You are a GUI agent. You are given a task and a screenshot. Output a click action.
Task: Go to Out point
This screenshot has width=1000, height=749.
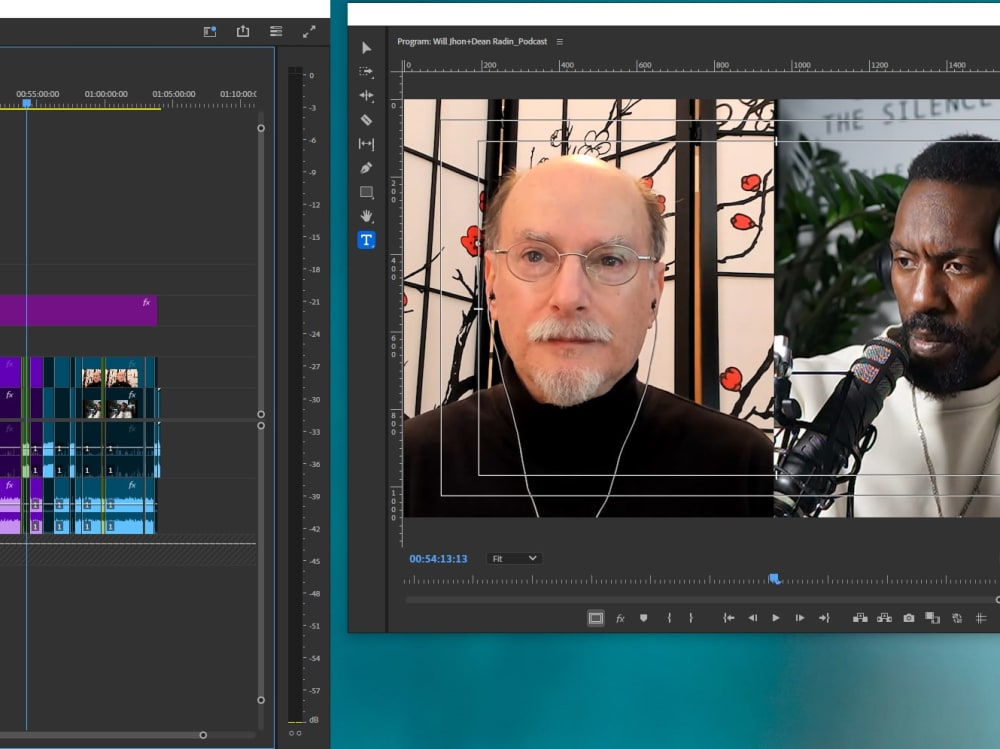pyautogui.click(x=824, y=618)
